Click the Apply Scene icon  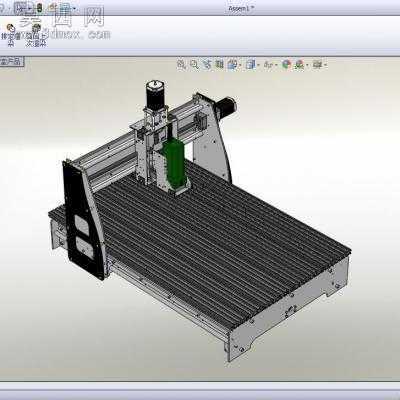tap(299, 64)
